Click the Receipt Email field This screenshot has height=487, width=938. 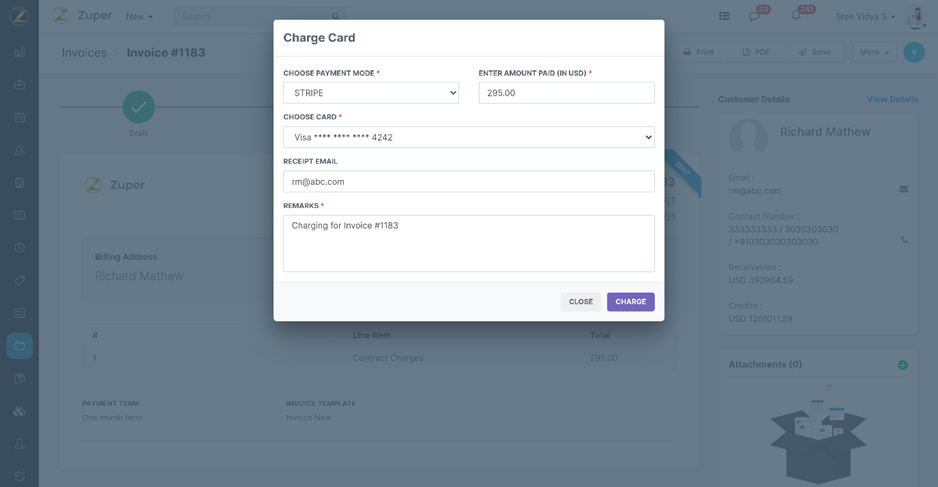[468, 182]
